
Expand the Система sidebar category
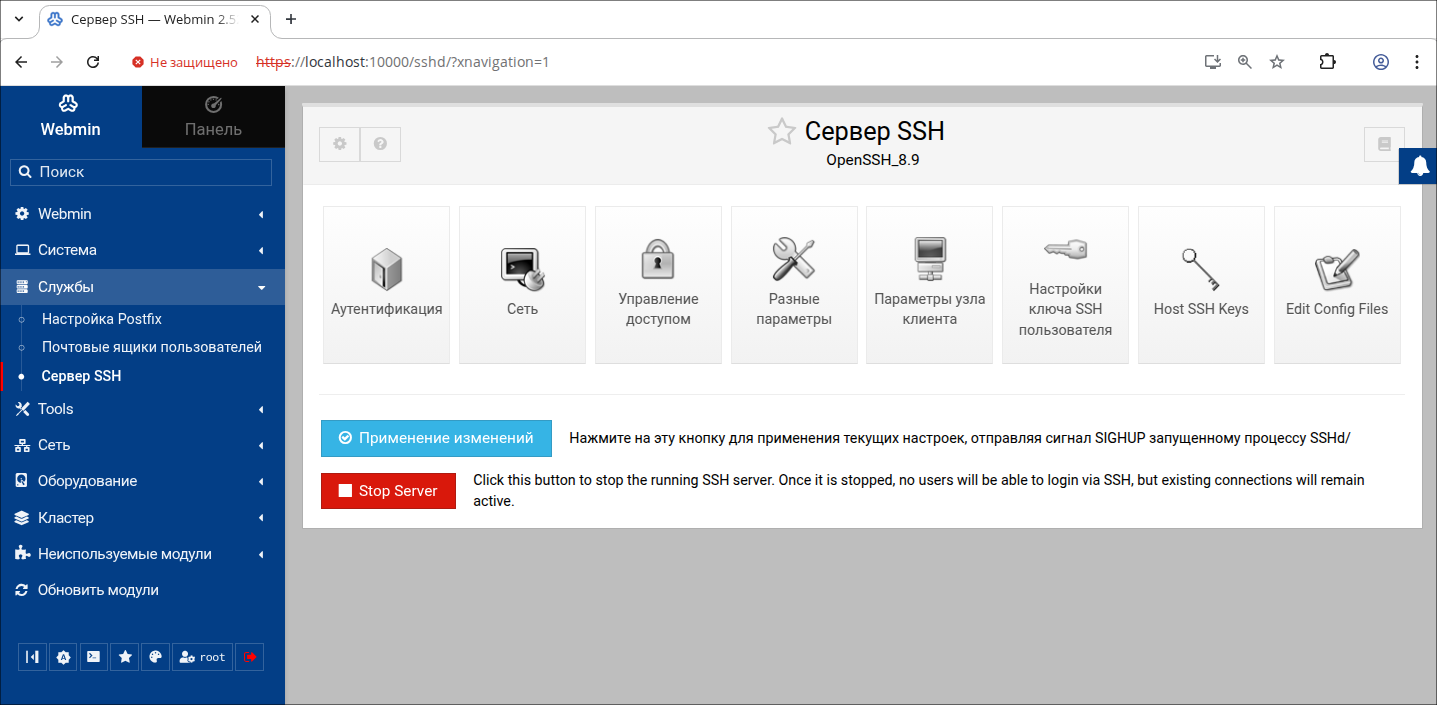[142, 250]
